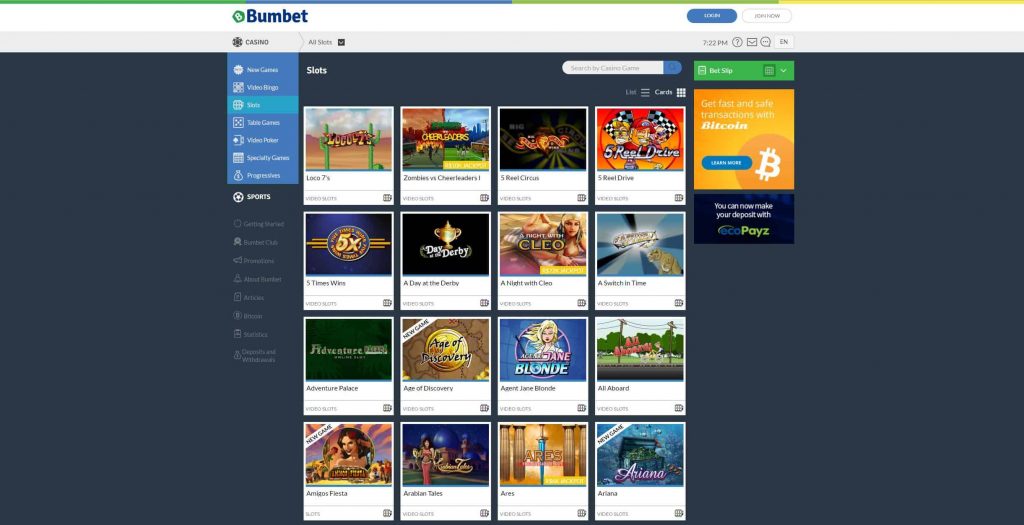
Task: Click the grid icon on All Aboard card
Action: 679,408
